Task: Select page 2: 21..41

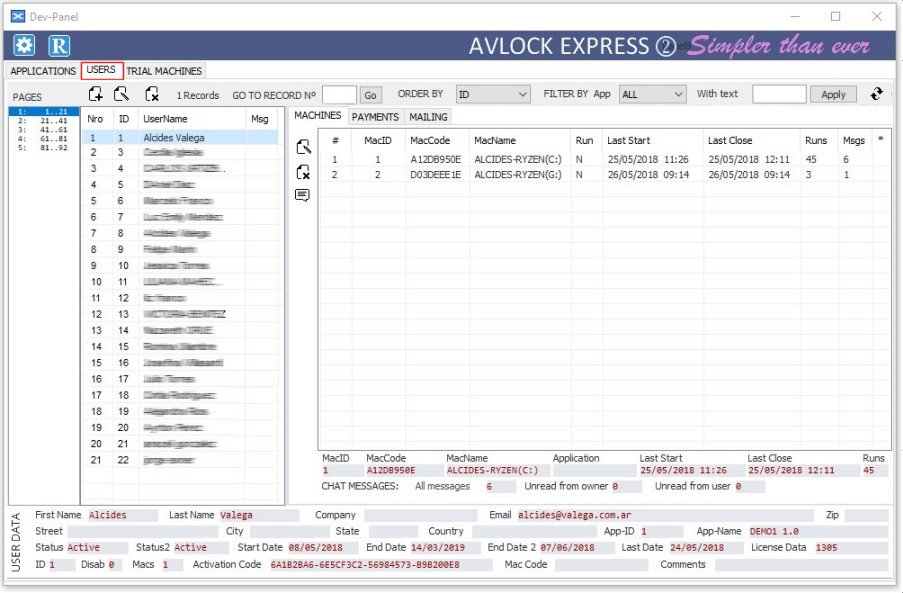Action: pyautogui.click(x=44, y=121)
